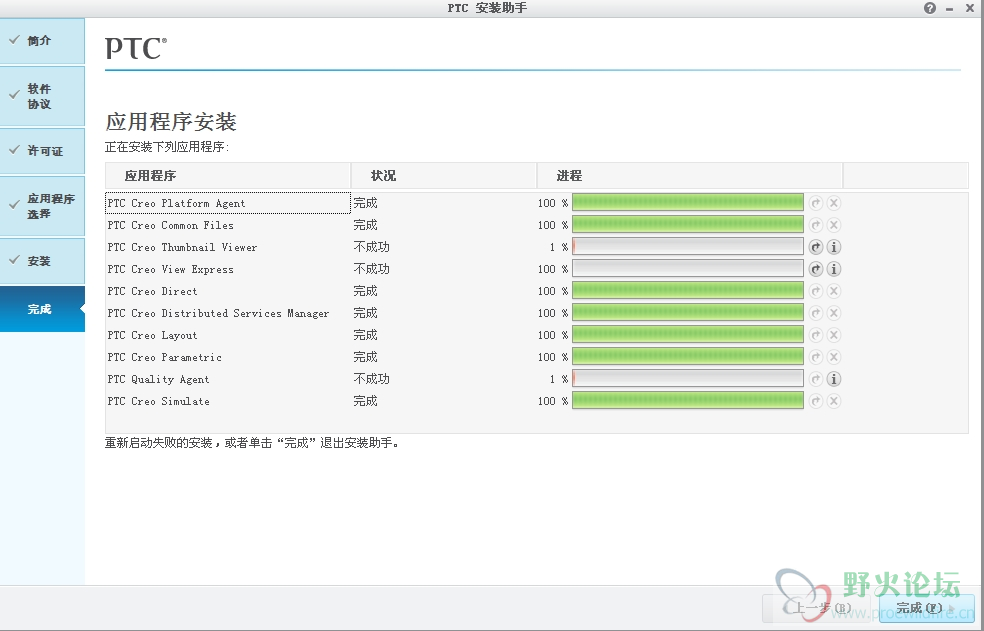Click PTC Creo Thumbnail Viewer progress bar
The width and height of the screenshot is (984, 631).
688,247
